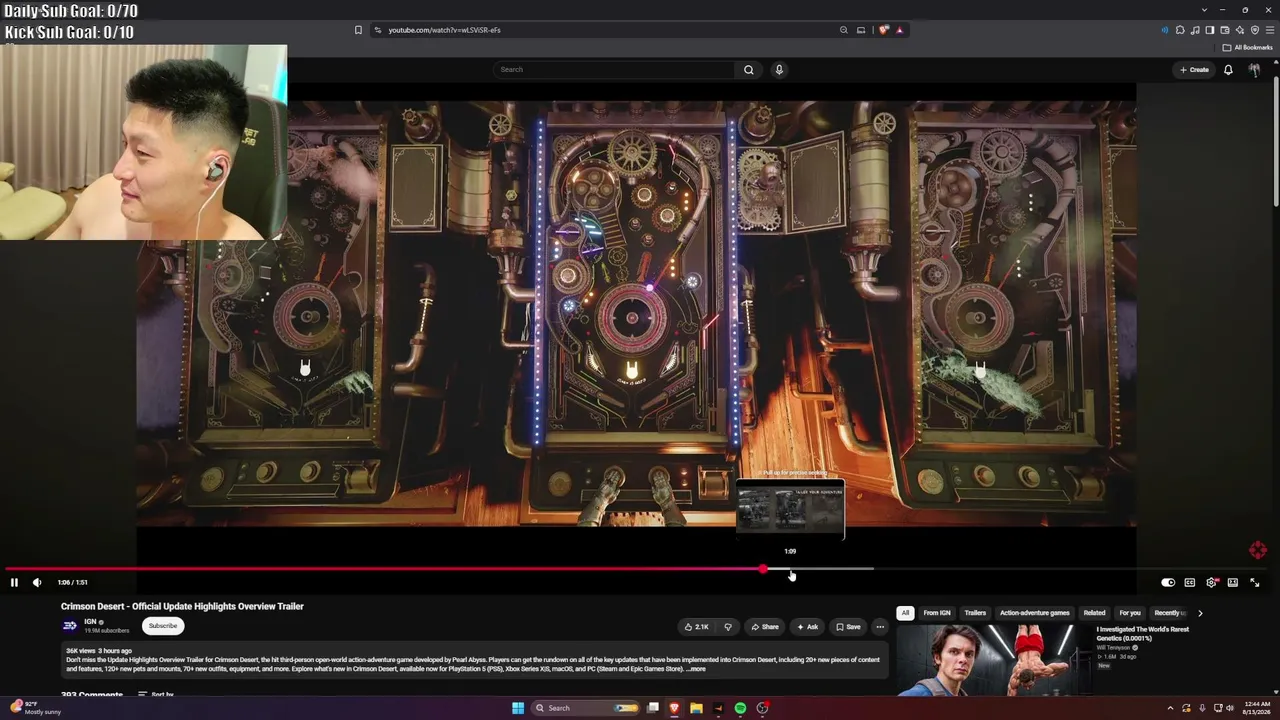Screen dimensions: 1280x720
Task: Pause the video with the player pause button
Action: pos(14,582)
